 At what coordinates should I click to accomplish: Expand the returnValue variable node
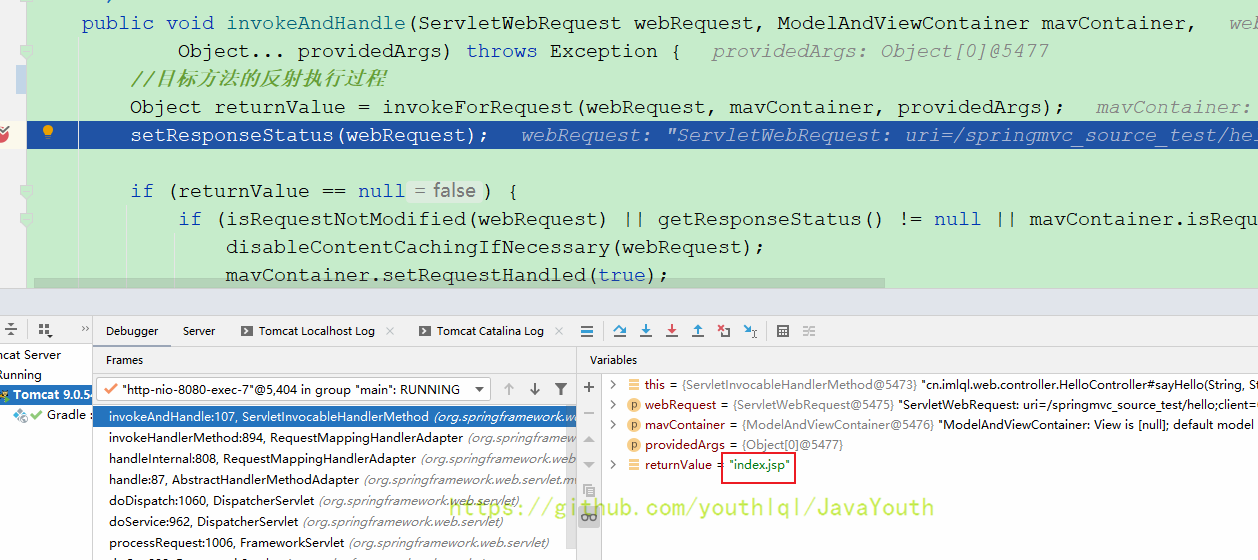tap(613, 465)
